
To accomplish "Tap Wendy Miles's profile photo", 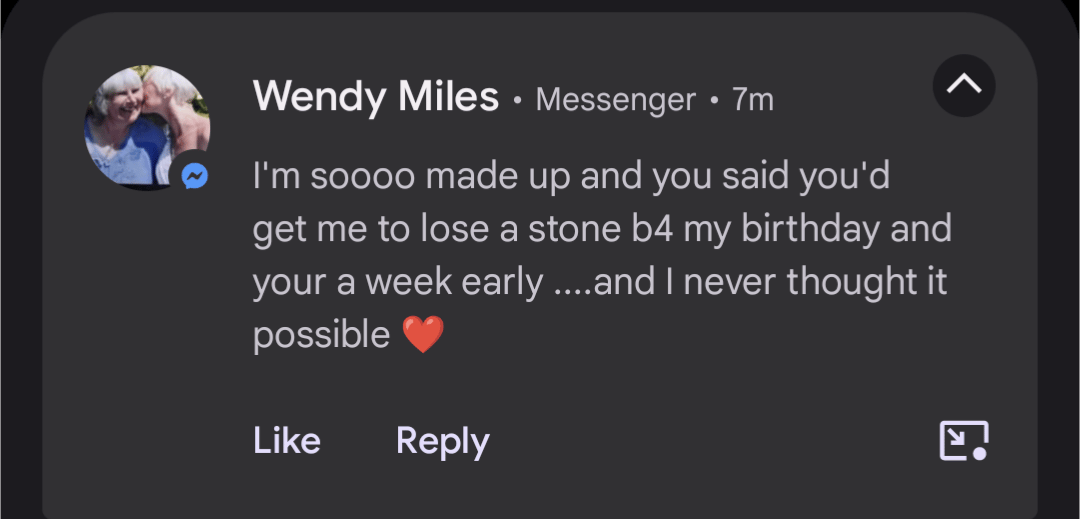I will click(146, 125).
